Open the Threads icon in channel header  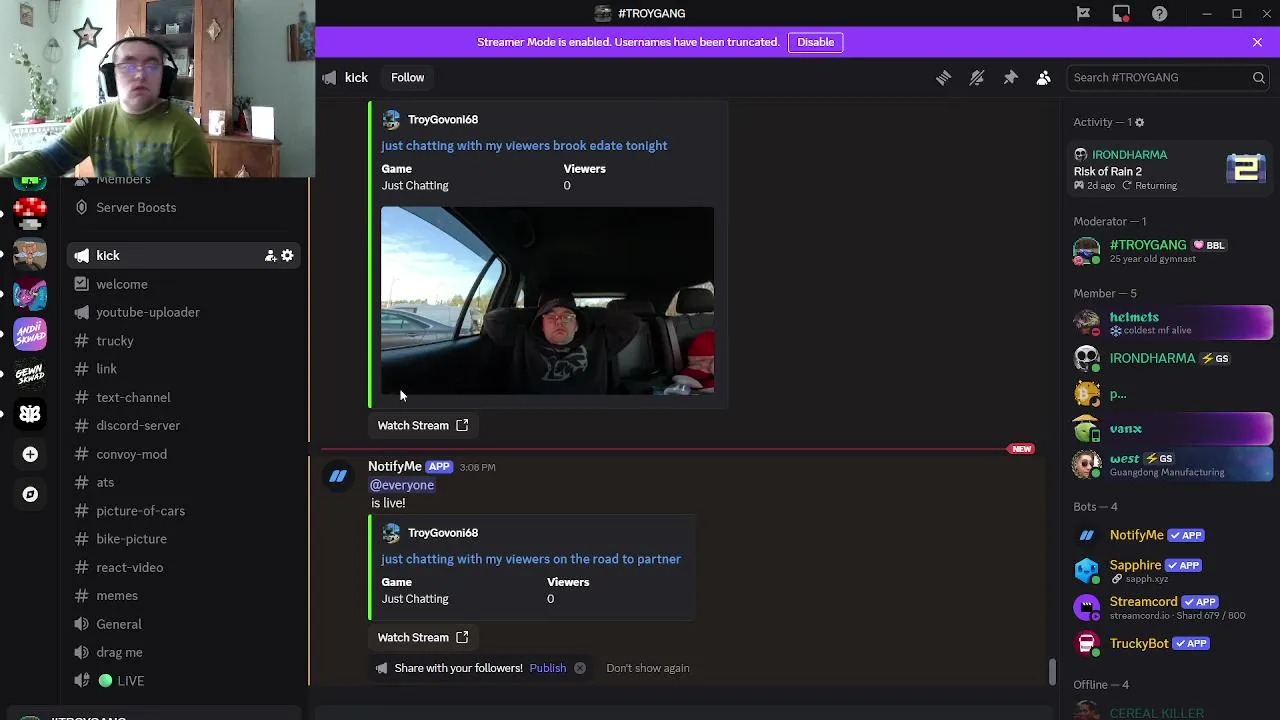(x=943, y=77)
